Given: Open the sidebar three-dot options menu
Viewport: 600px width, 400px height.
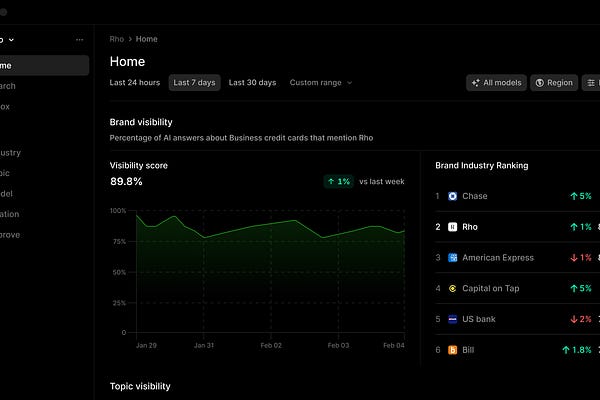Looking at the screenshot, I should [x=80, y=40].
